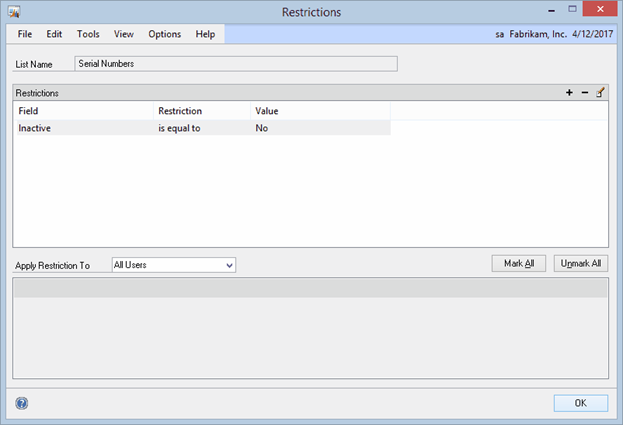Open the Help menu
This screenshot has width=624, height=426.
(205, 34)
